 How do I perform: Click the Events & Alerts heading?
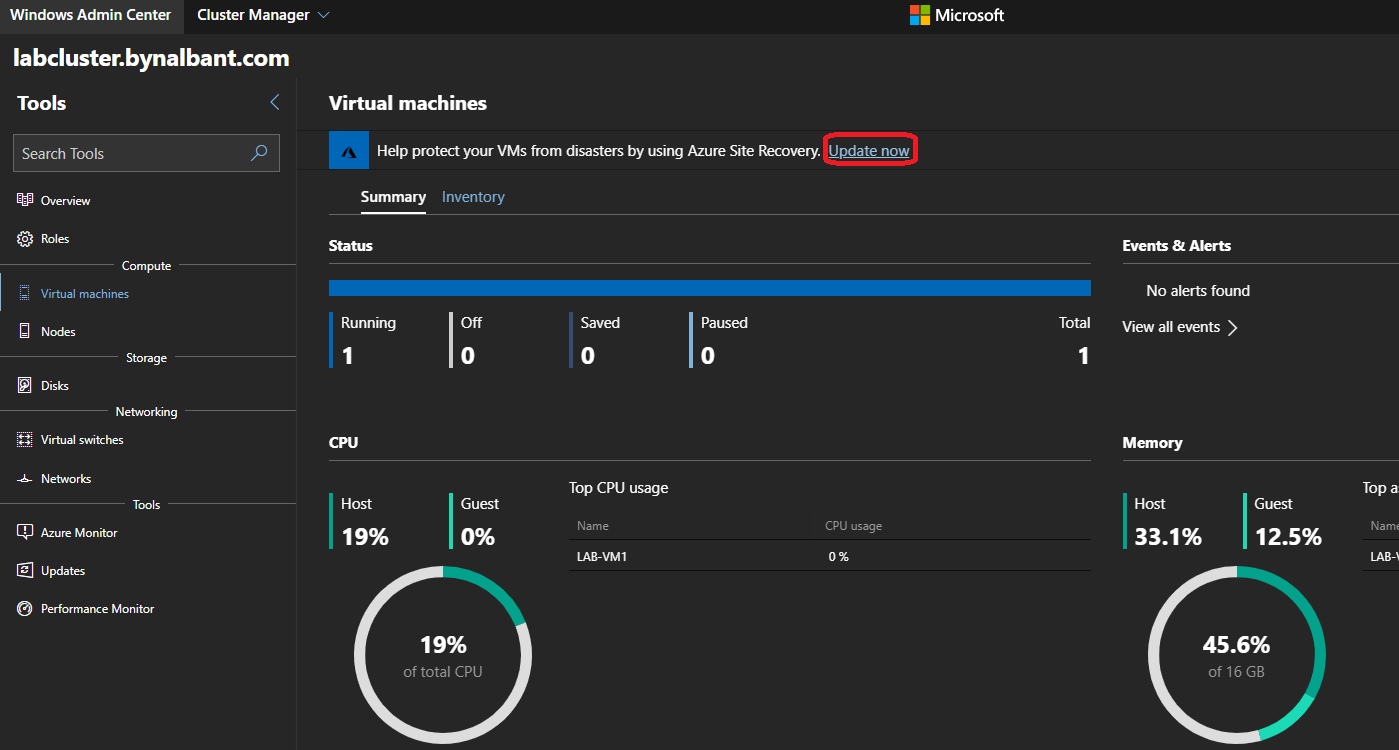[1177, 246]
